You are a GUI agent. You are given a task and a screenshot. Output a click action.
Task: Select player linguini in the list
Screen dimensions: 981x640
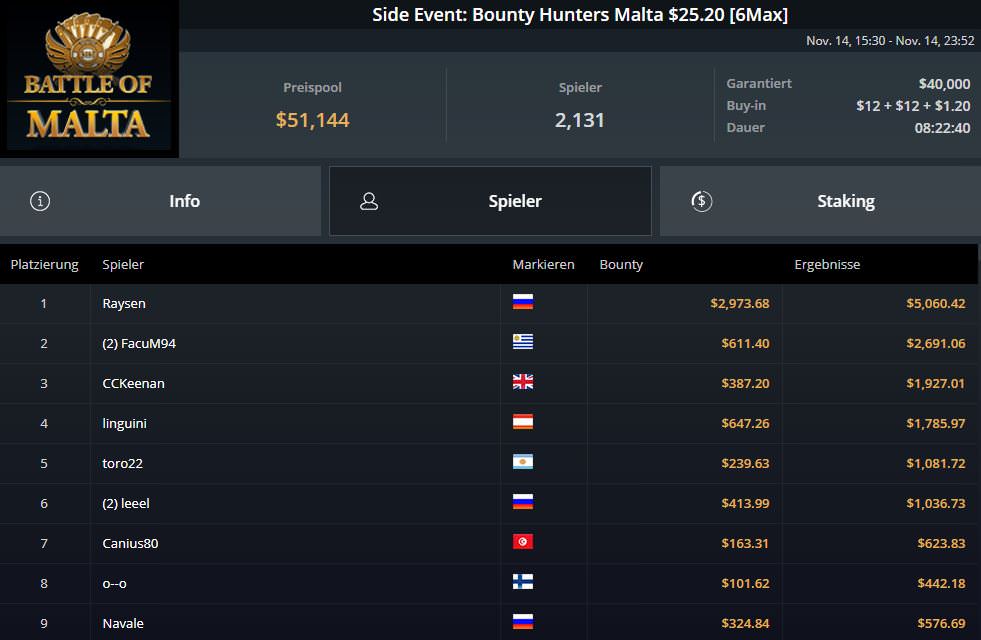point(125,423)
